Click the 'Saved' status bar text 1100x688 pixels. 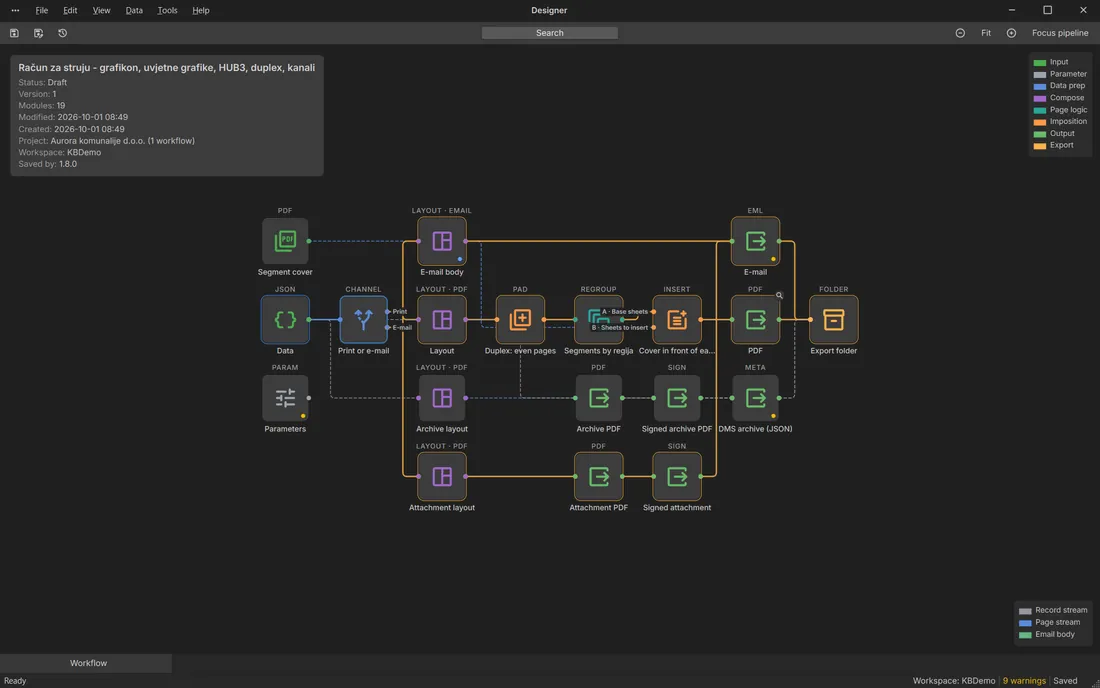[1065, 681]
